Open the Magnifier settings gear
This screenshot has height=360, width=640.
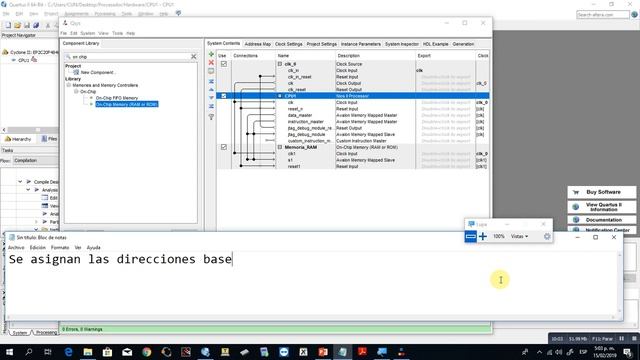point(547,236)
